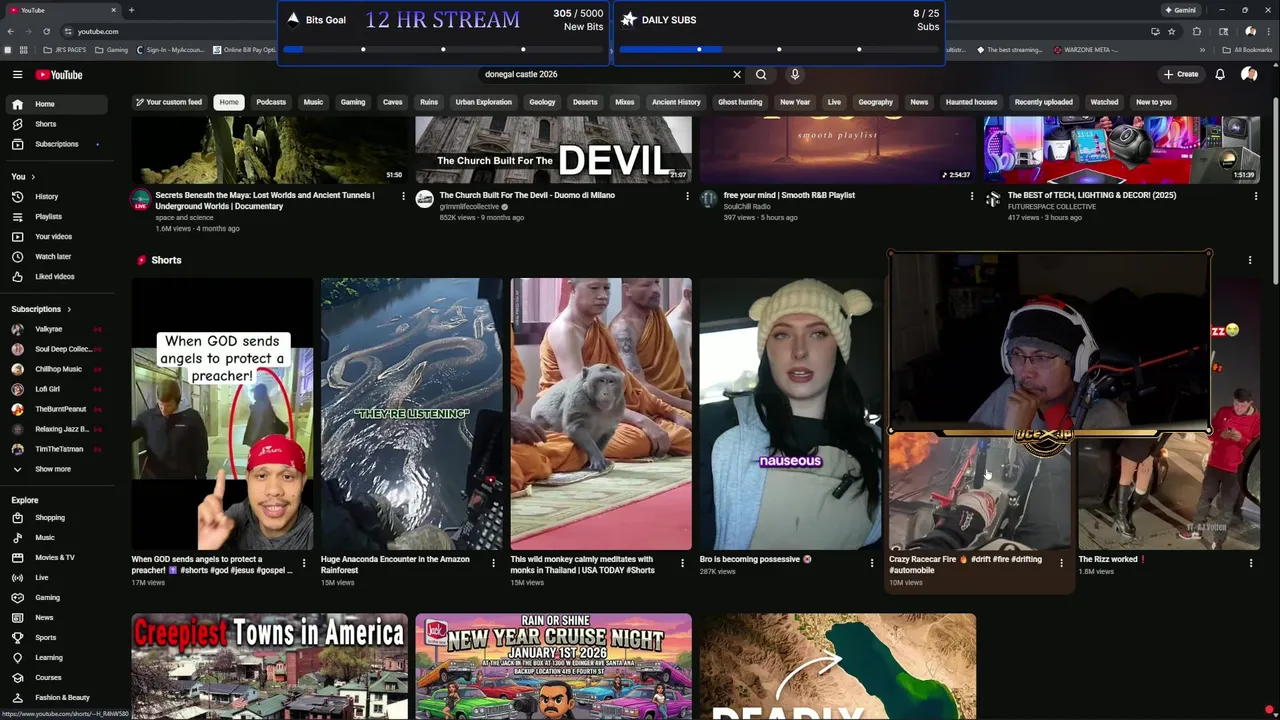
Task: Go to Home in sidebar
Action: pos(57,104)
